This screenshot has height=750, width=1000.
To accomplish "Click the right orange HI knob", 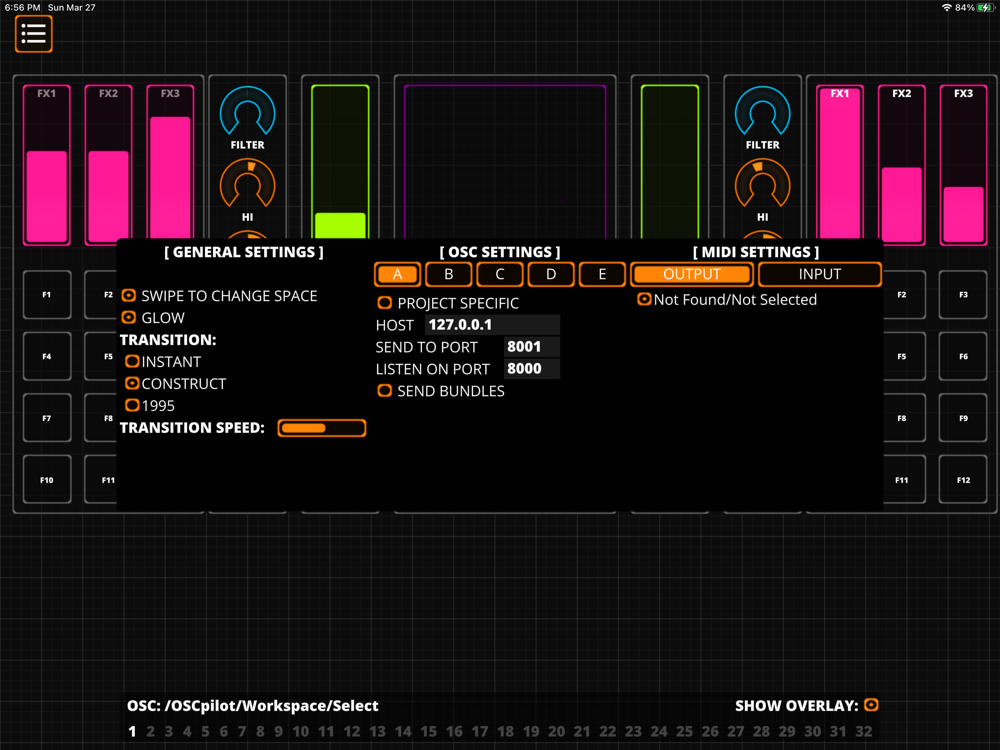I will point(762,184).
